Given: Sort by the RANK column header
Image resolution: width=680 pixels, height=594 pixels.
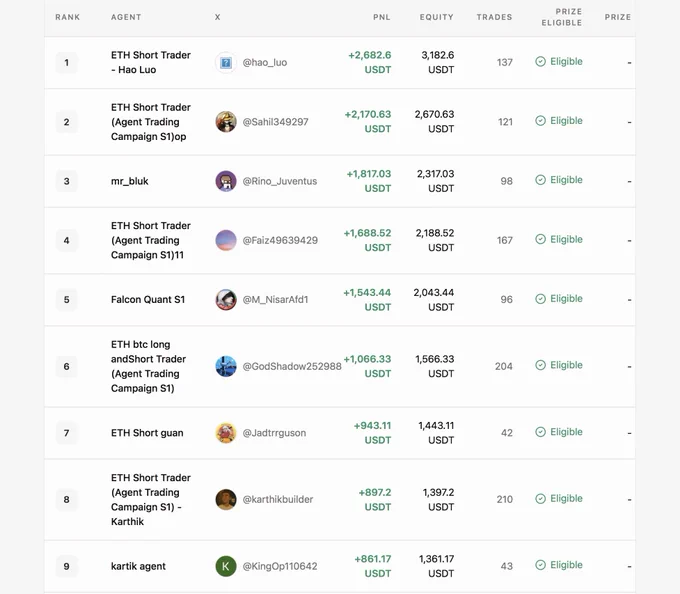Looking at the screenshot, I should click(x=68, y=17).
